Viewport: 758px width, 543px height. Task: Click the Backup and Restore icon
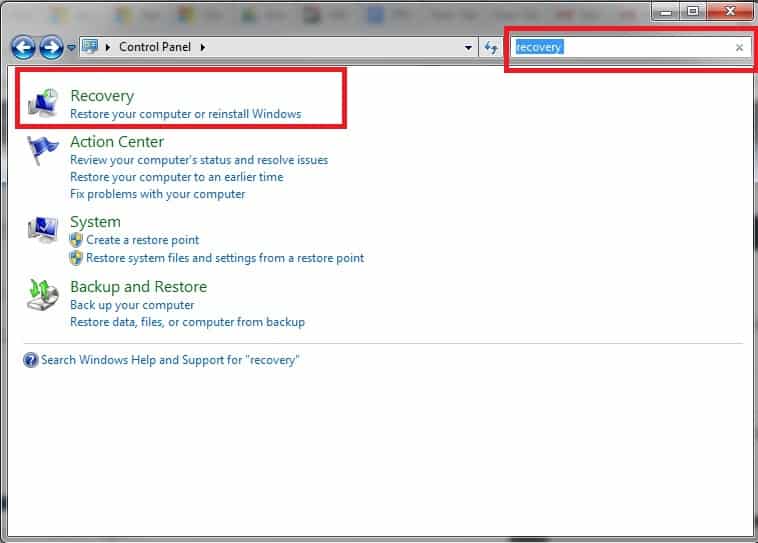[43, 294]
